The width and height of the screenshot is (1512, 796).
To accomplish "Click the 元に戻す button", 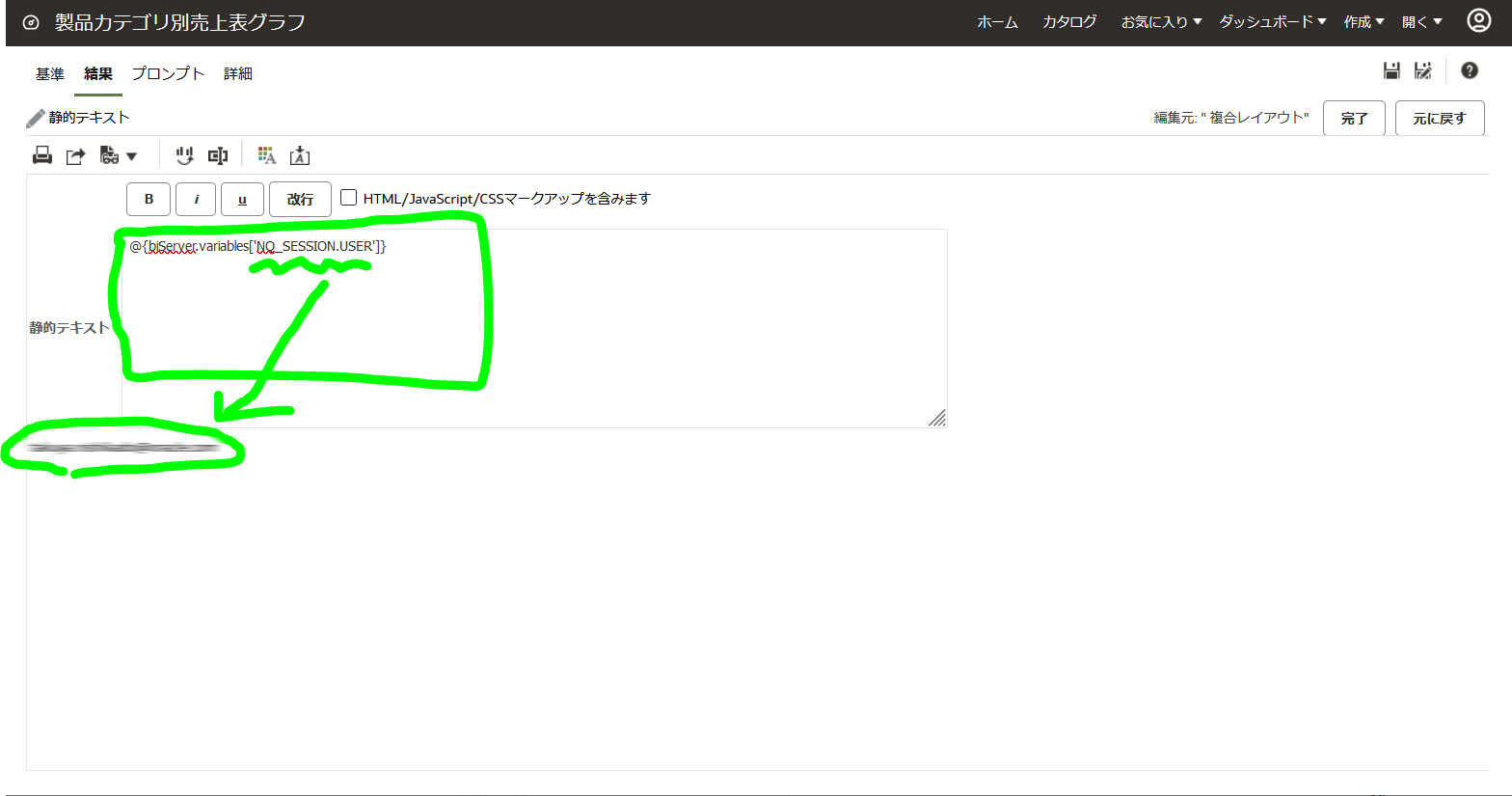I will (1440, 118).
